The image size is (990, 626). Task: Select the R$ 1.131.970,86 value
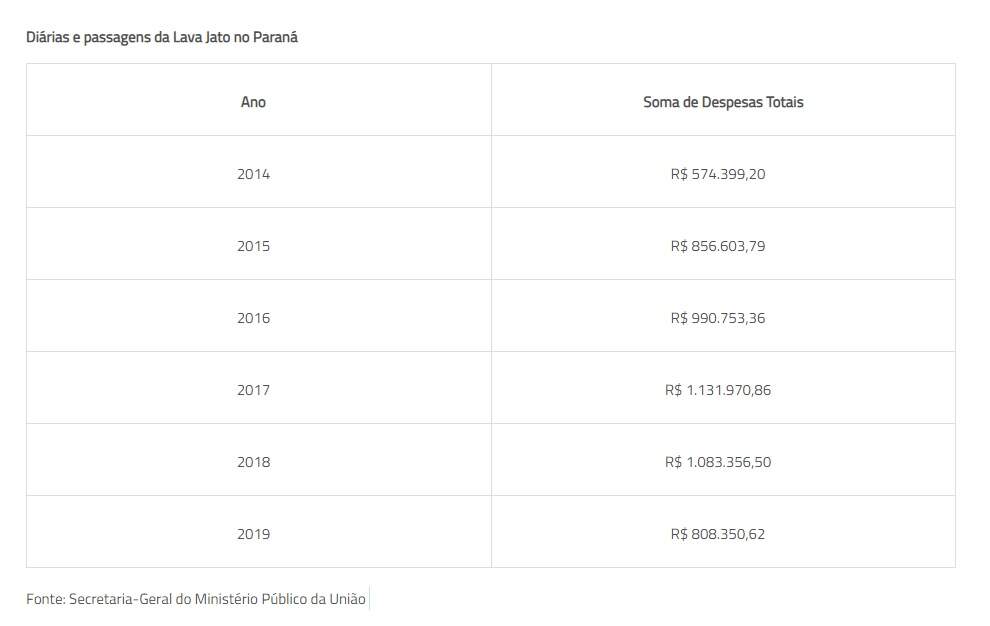[718, 390]
